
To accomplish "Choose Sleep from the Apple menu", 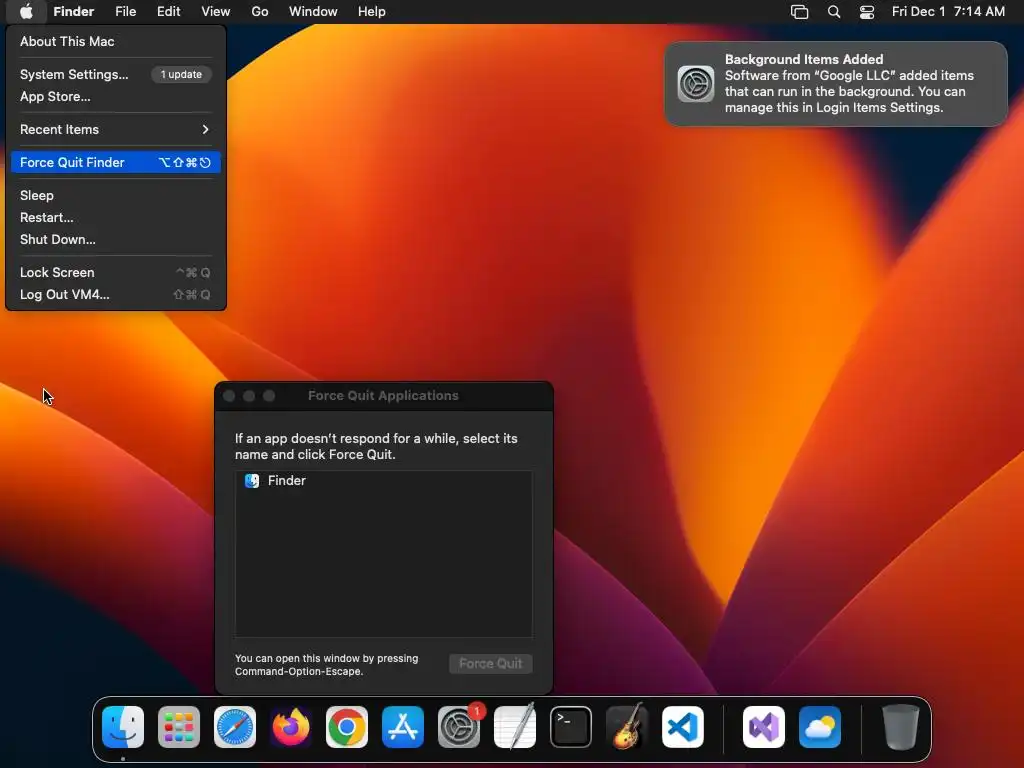I will (116, 195).
